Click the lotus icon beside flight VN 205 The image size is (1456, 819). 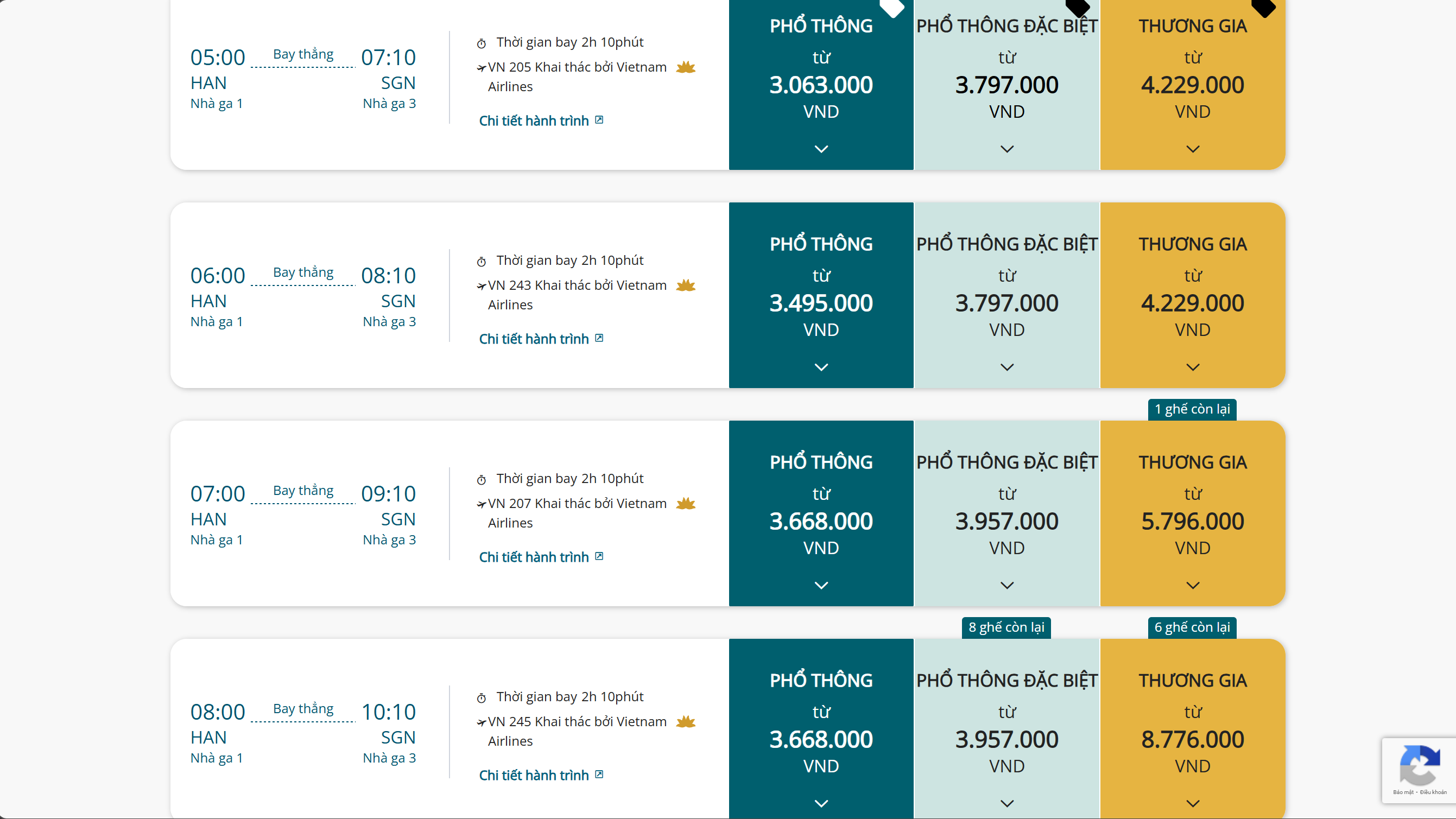686,67
